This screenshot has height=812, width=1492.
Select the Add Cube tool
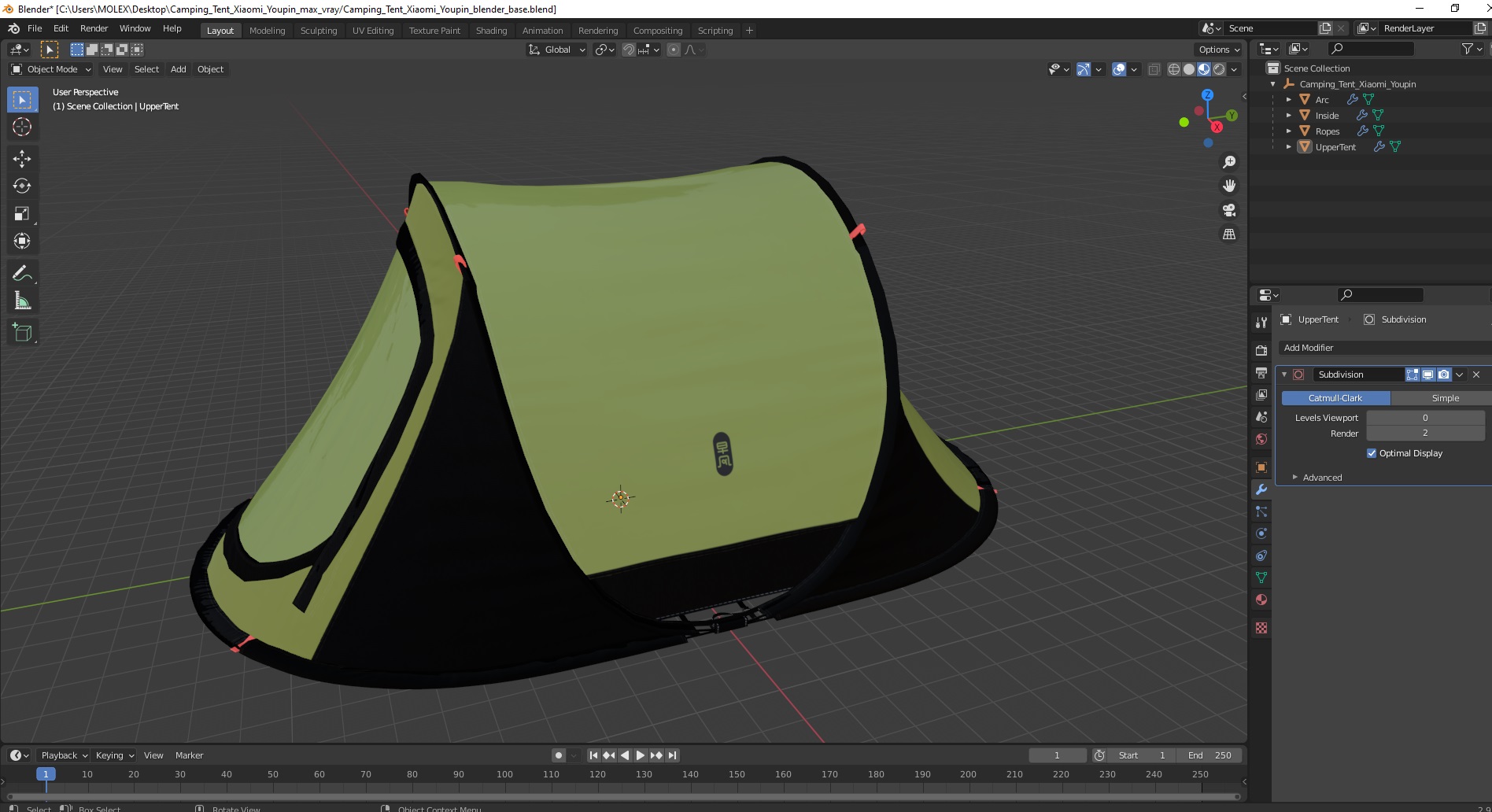coord(22,333)
